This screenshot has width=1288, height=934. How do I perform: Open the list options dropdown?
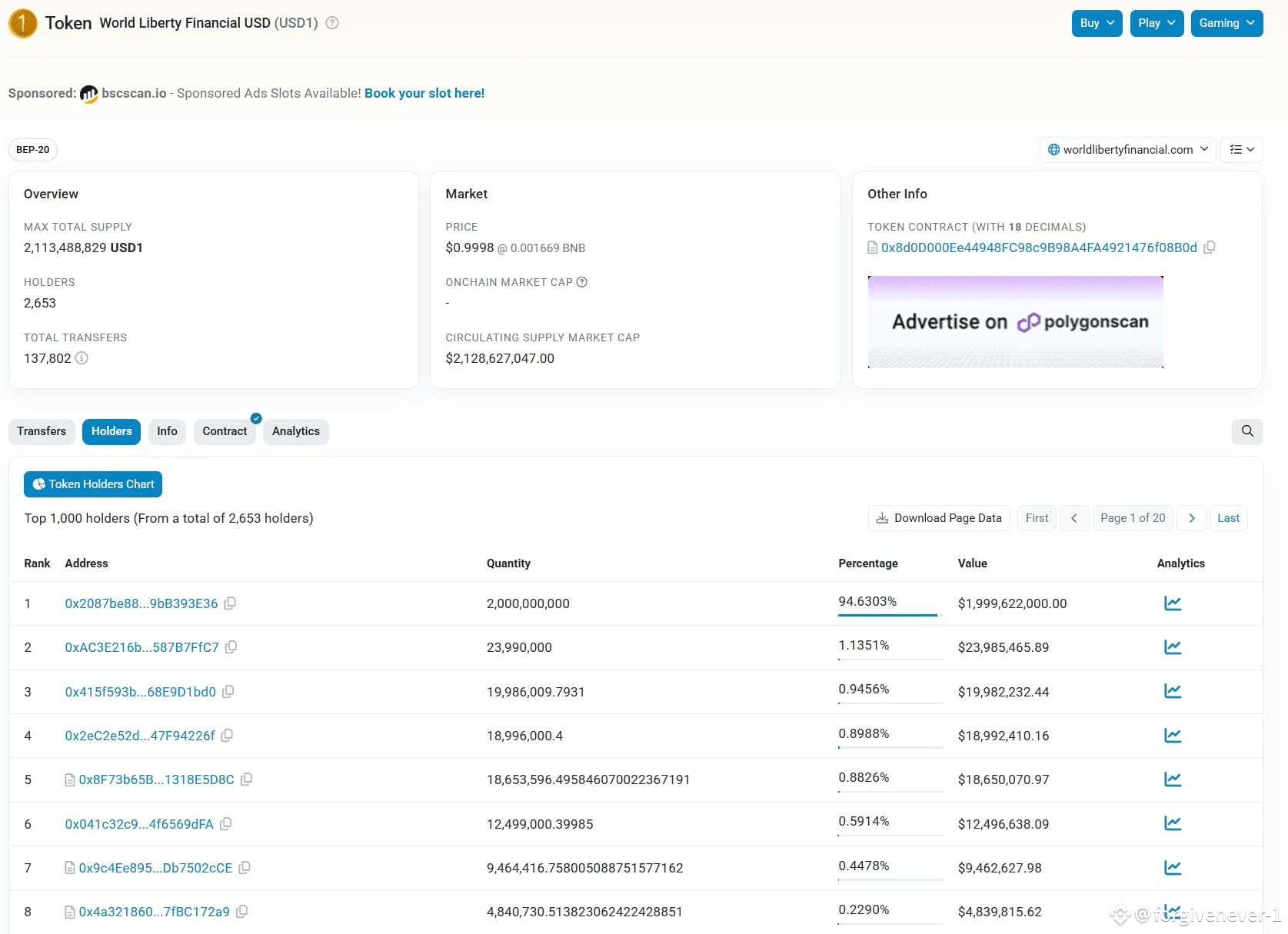1242,150
